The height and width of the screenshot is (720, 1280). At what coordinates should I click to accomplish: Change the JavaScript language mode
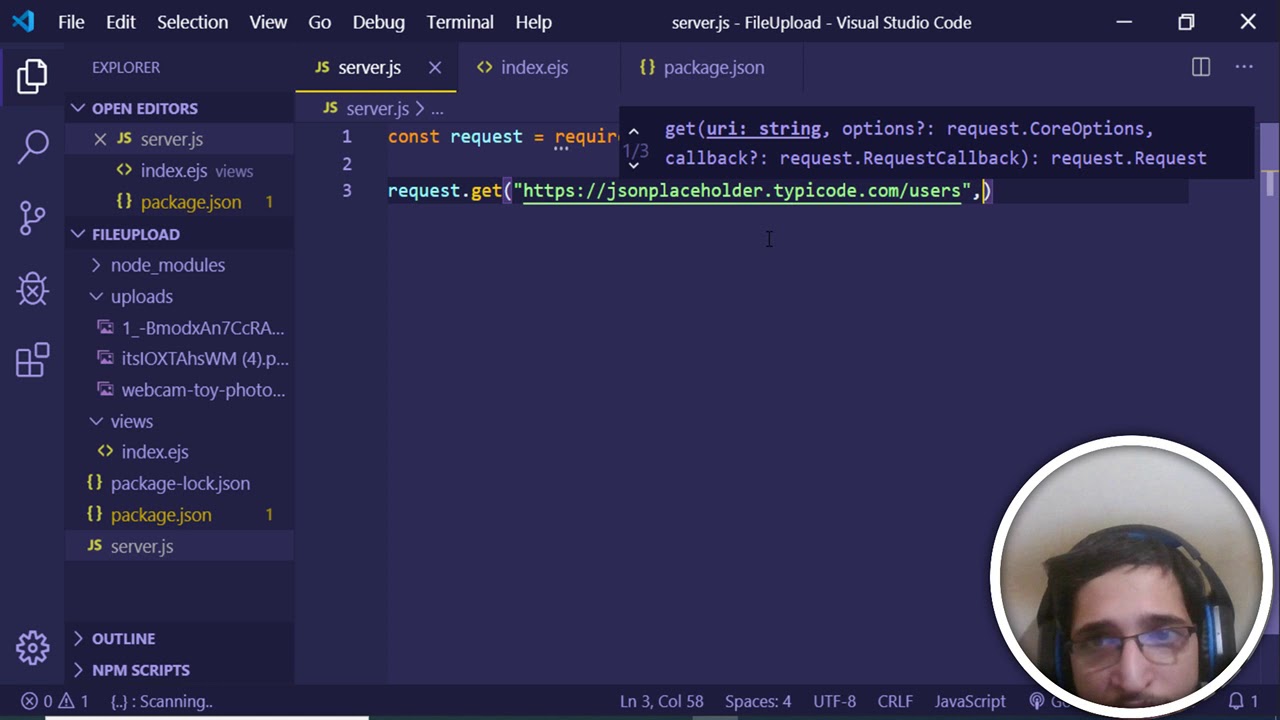tap(969, 701)
